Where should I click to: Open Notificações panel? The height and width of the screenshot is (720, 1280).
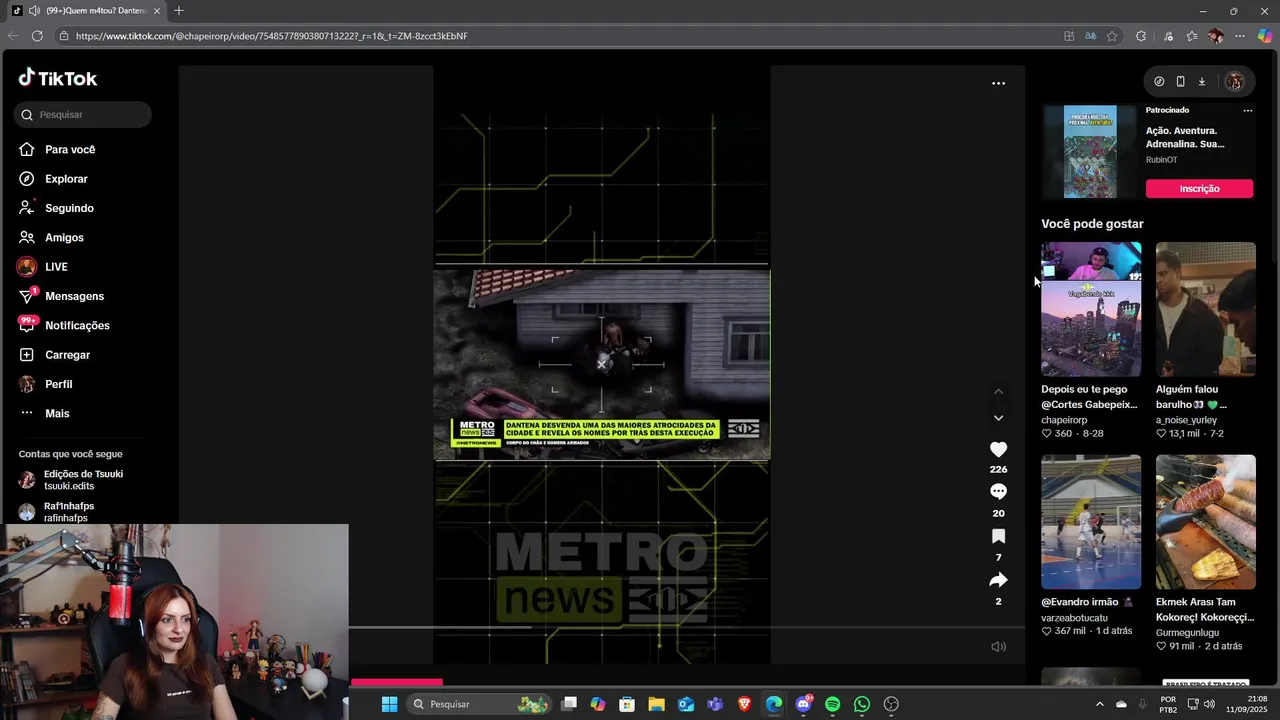pos(64,325)
